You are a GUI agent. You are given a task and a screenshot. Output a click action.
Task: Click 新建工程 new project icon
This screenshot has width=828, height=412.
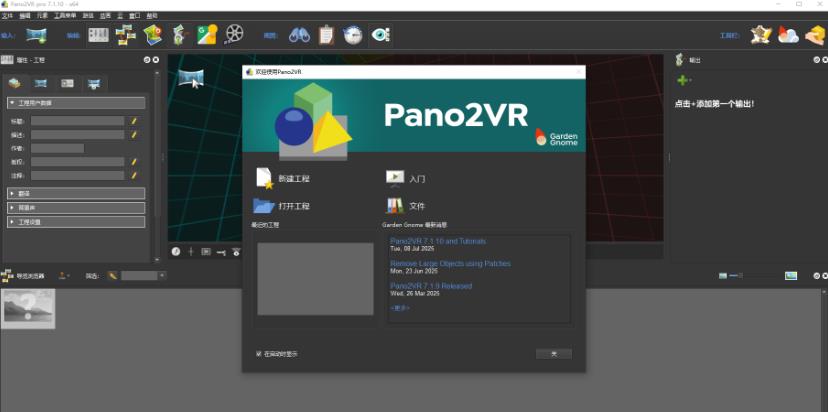coord(265,179)
